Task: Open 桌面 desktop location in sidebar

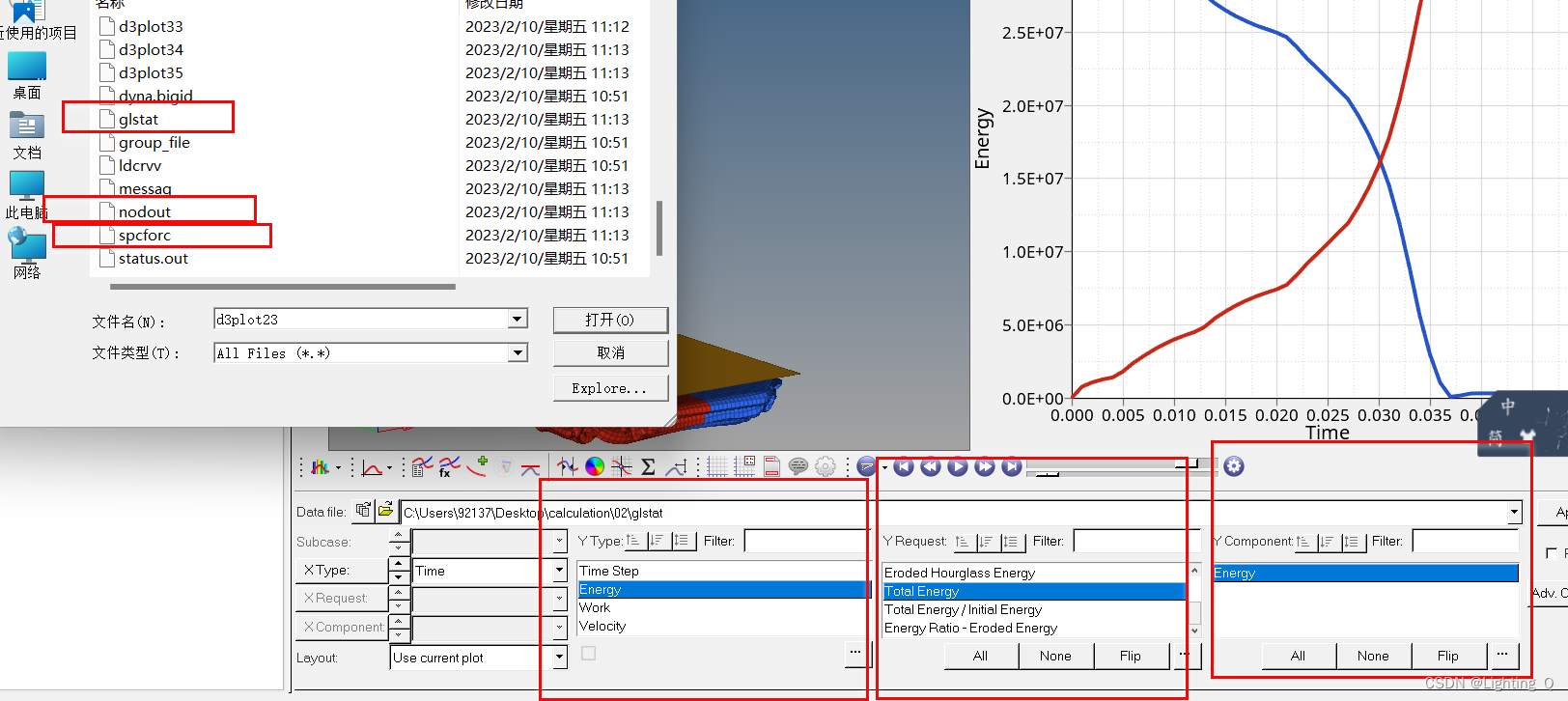Action: 27,75
